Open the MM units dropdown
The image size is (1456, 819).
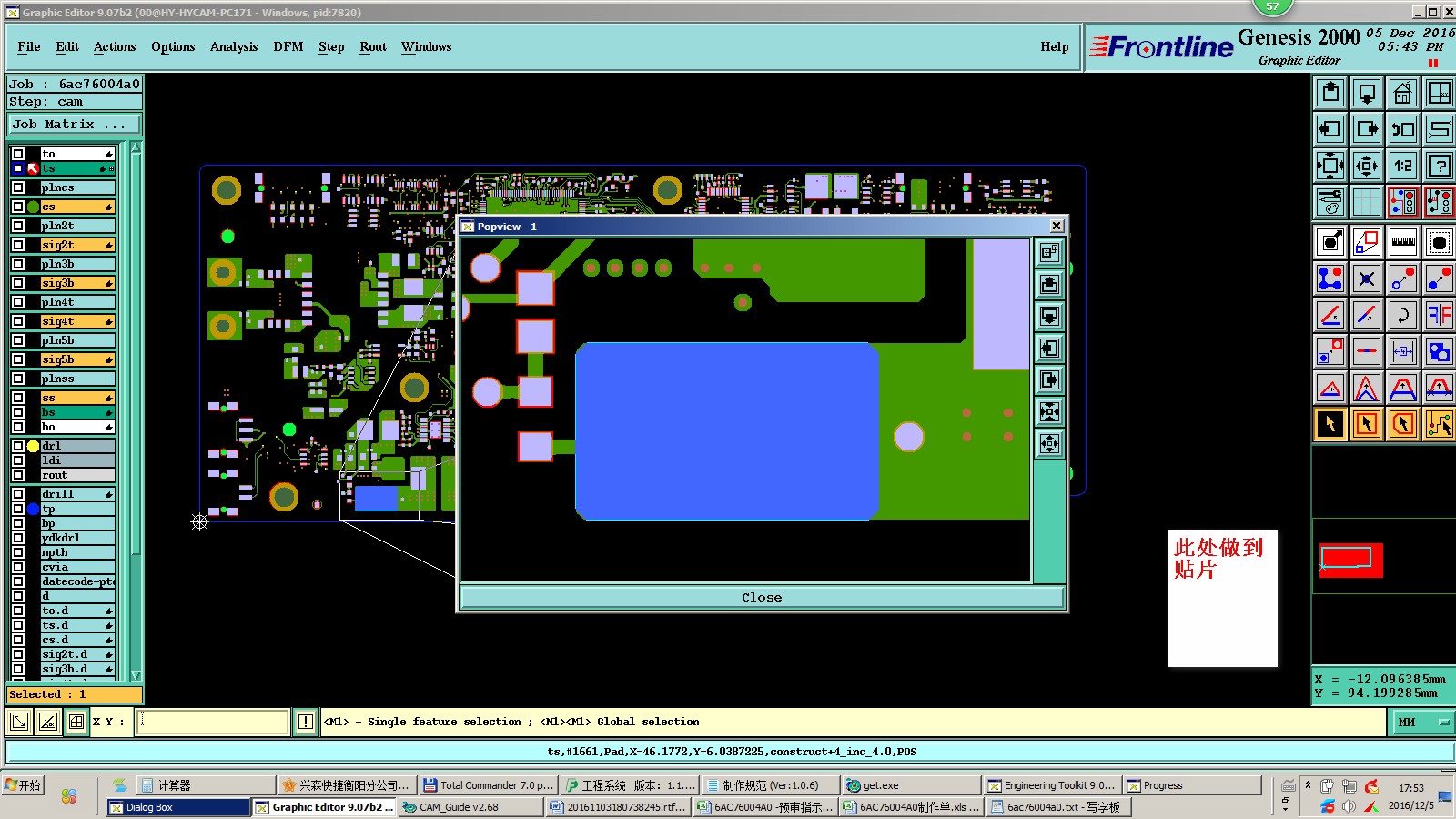coord(1422,722)
